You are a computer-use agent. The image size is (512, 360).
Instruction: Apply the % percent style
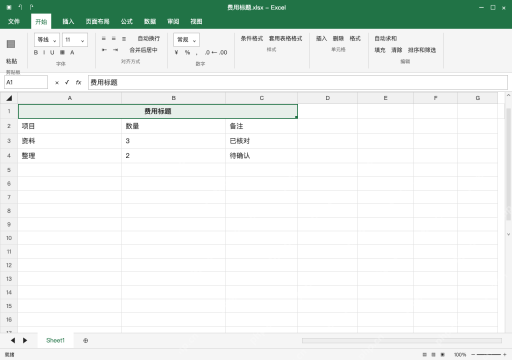click(187, 52)
